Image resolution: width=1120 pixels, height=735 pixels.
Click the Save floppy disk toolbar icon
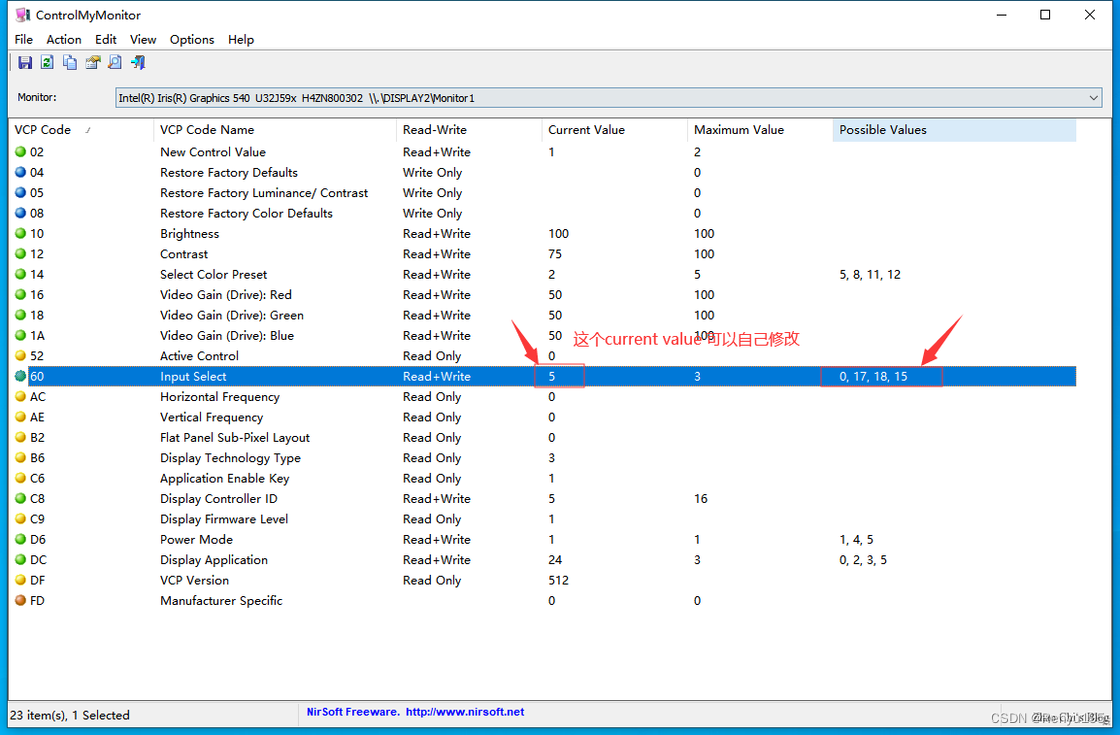[x=25, y=63]
